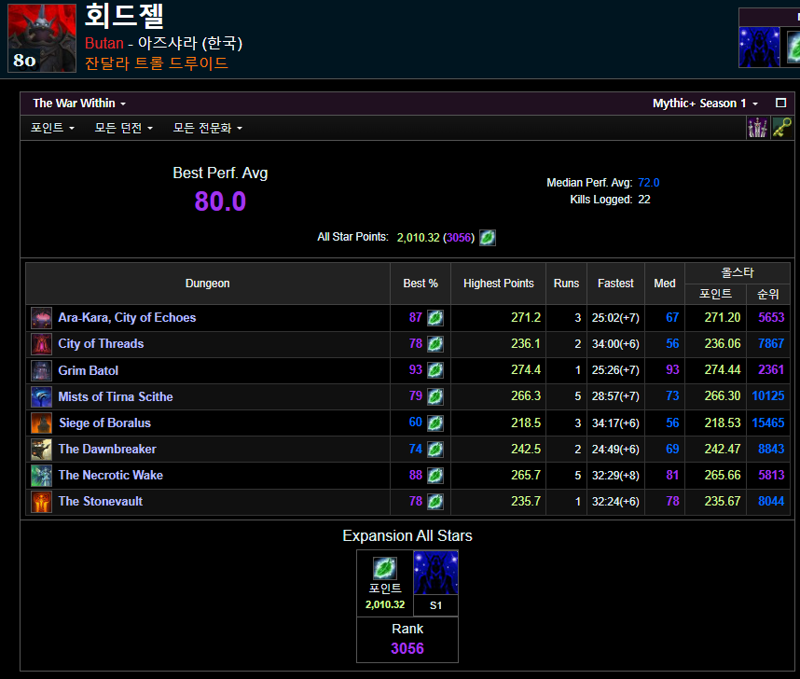Click The Necrotic Wake dungeon icon
This screenshot has height=679, width=800.
pos(41,475)
